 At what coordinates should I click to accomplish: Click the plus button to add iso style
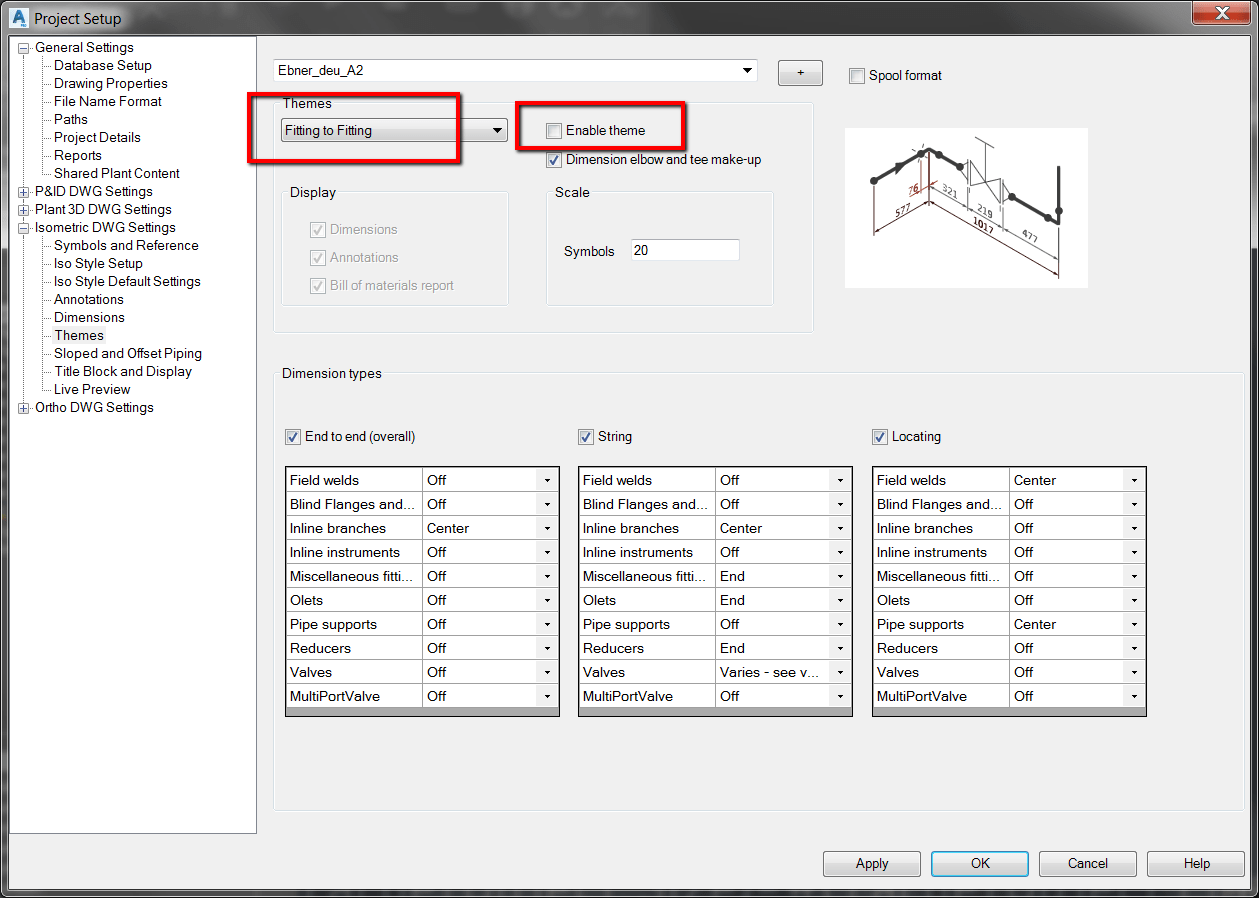[x=800, y=73]
